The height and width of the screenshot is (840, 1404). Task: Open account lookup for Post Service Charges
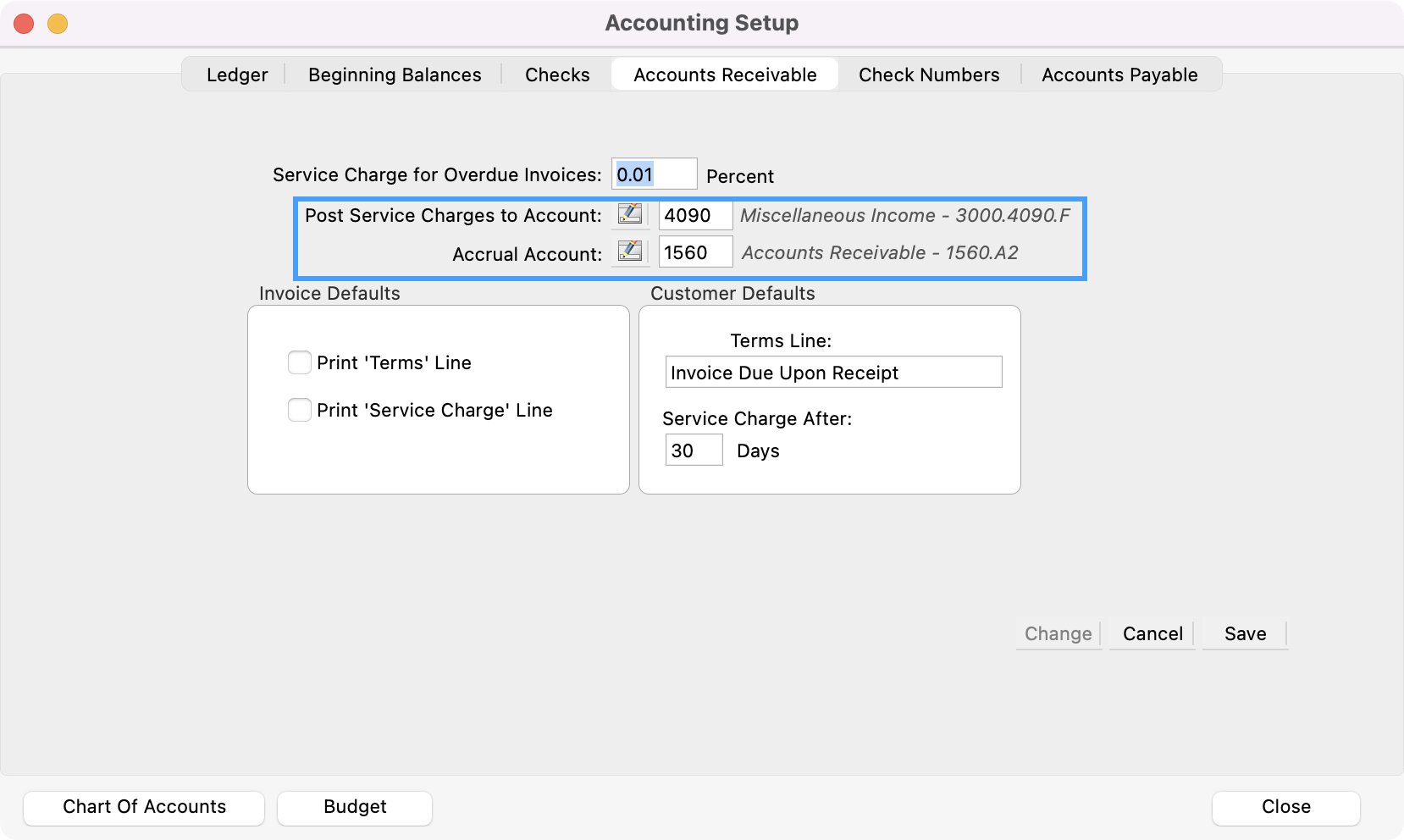pos(629,214)
